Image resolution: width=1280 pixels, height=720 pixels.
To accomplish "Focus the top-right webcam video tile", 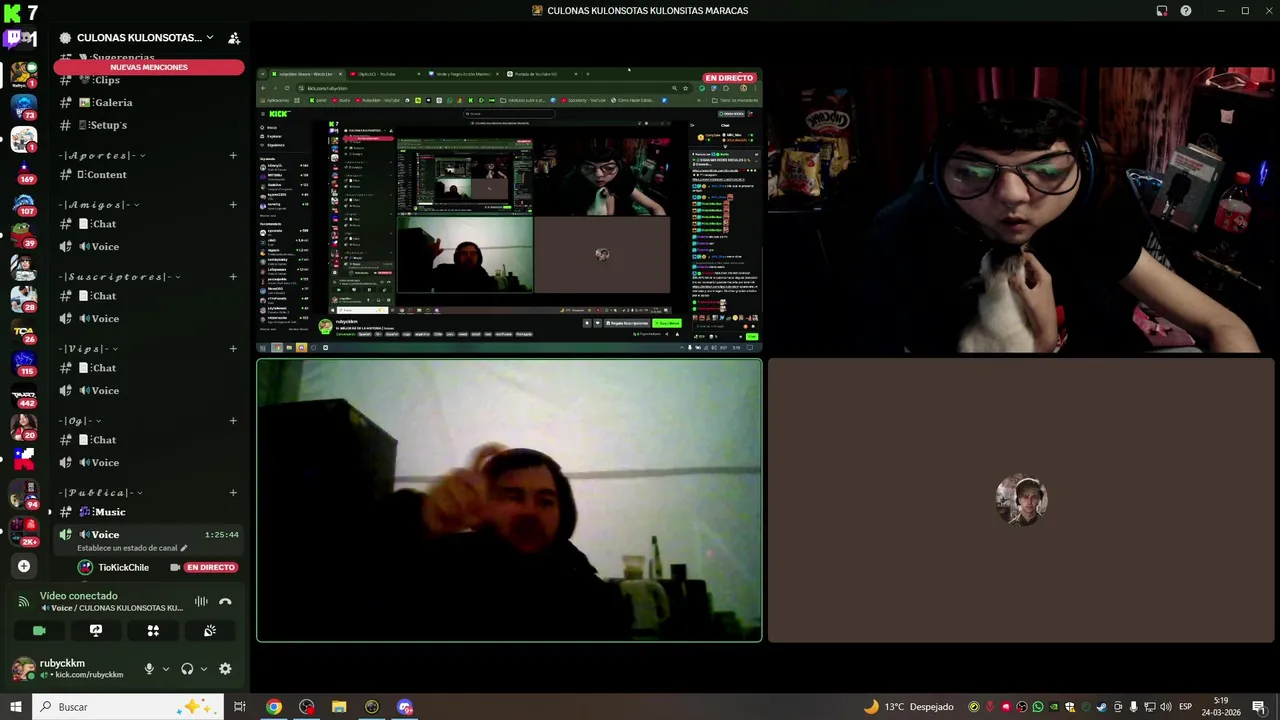I will tap(1021, 210).
